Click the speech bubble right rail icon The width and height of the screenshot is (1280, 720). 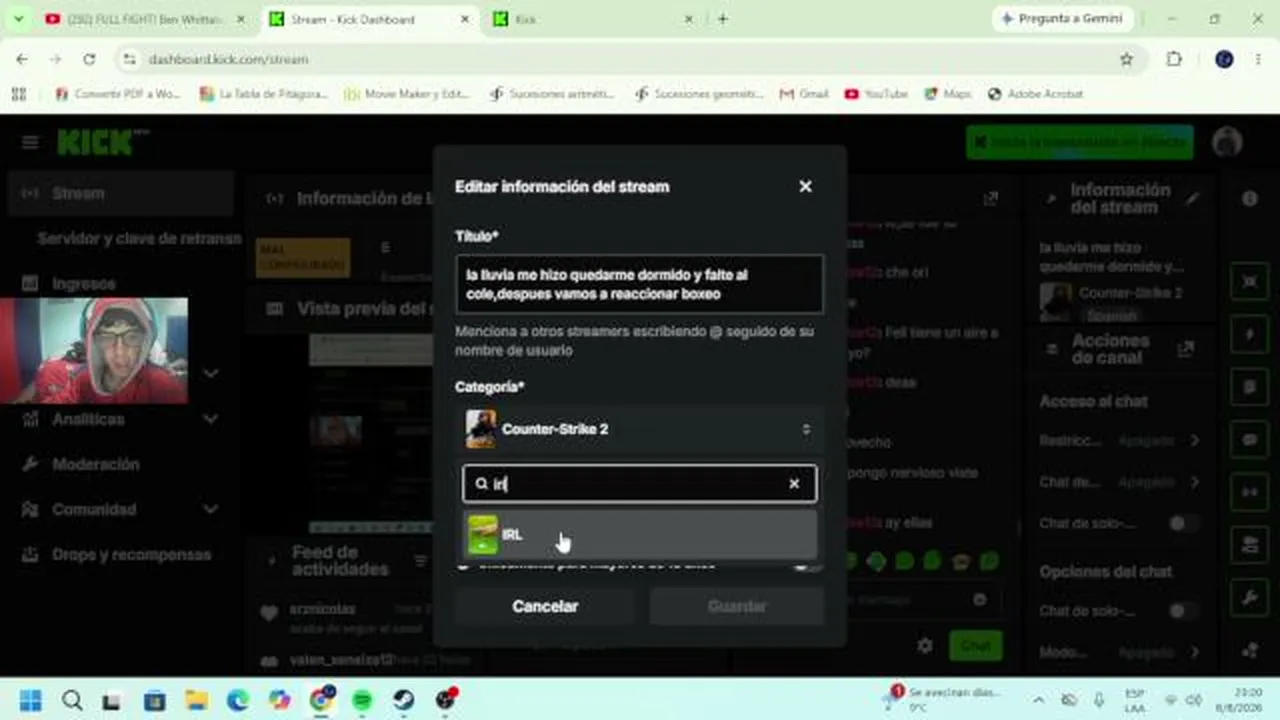tap(1250, 439)
